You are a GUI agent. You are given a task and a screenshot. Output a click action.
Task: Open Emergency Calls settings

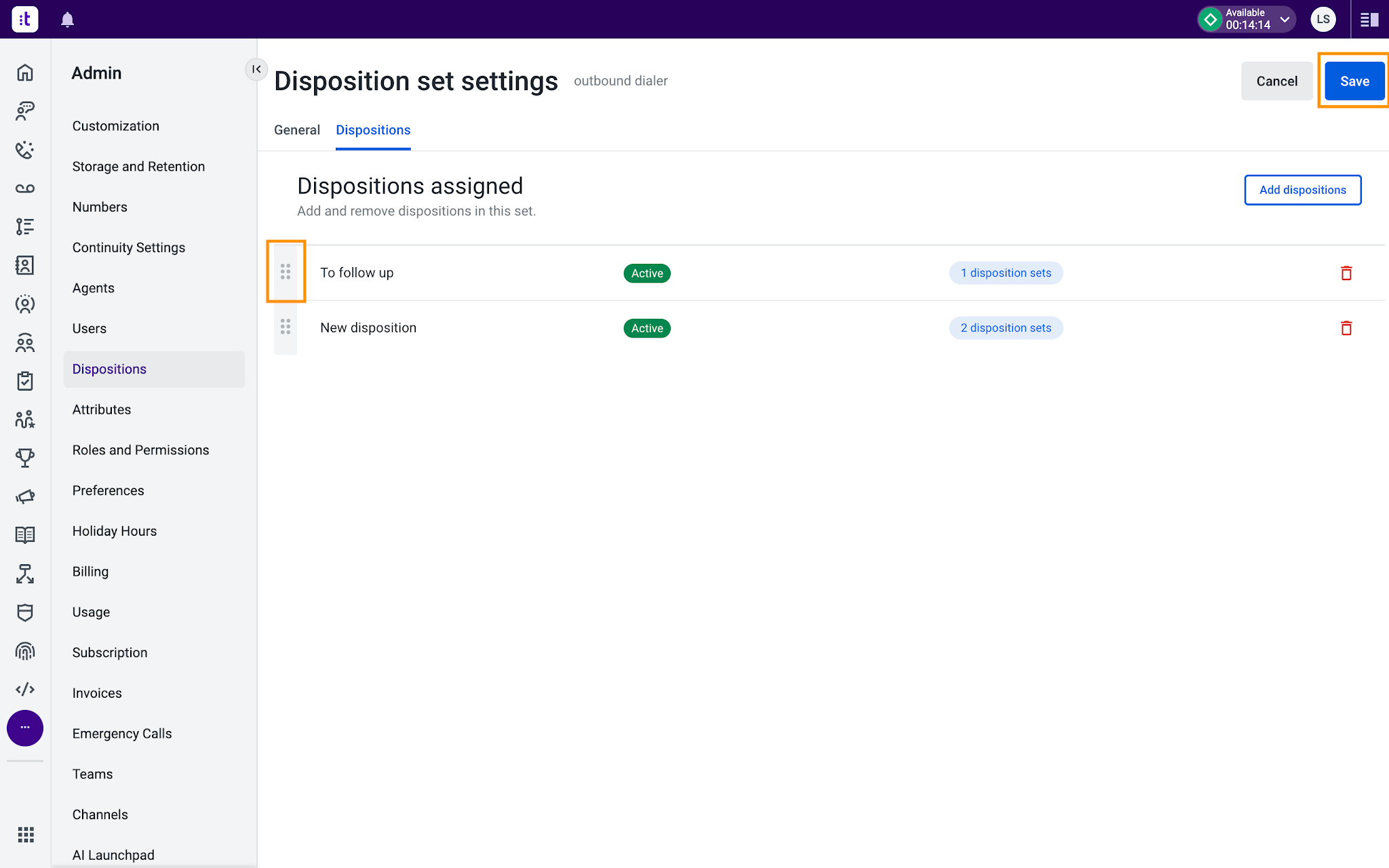tap(122, 734)
